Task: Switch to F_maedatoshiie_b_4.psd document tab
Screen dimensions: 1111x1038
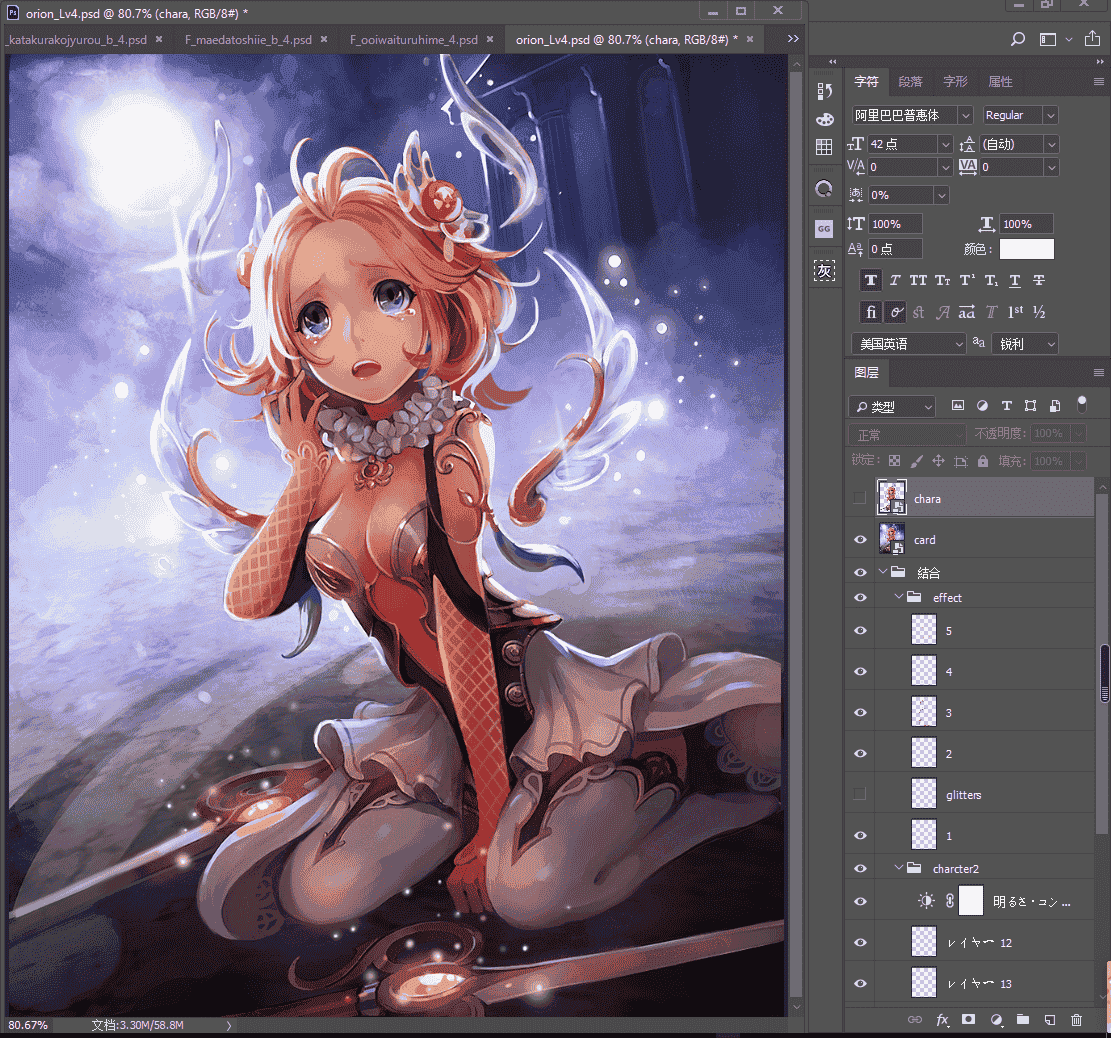Action: pos(248,40)
